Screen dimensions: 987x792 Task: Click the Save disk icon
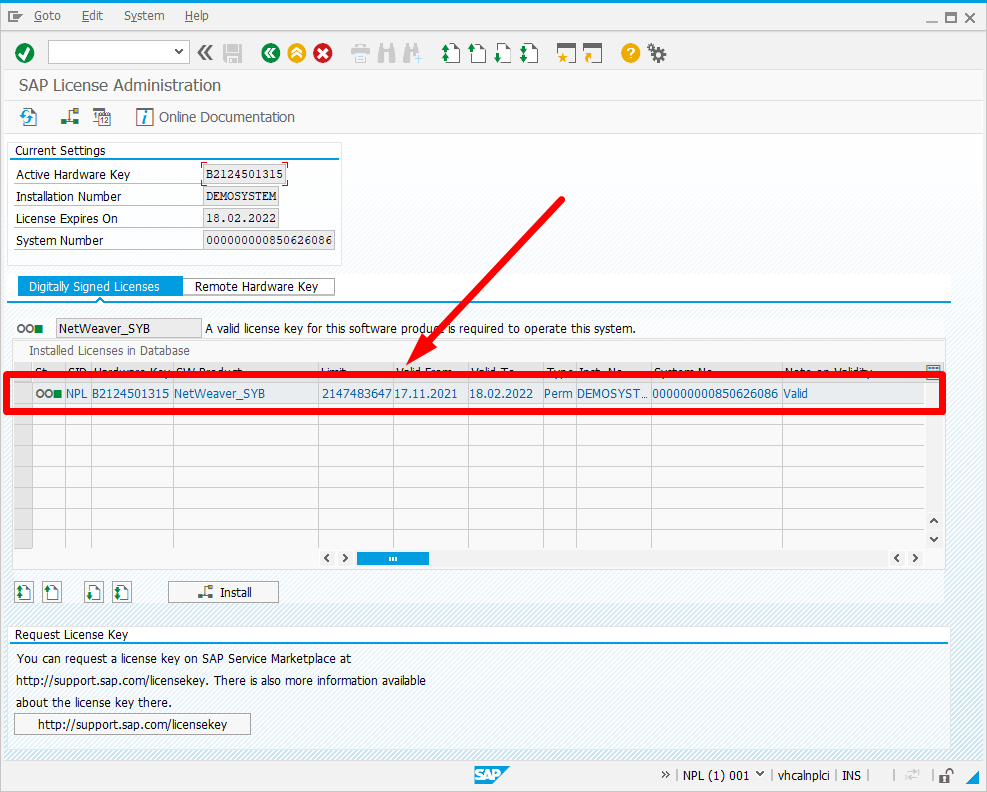point(233,54)
